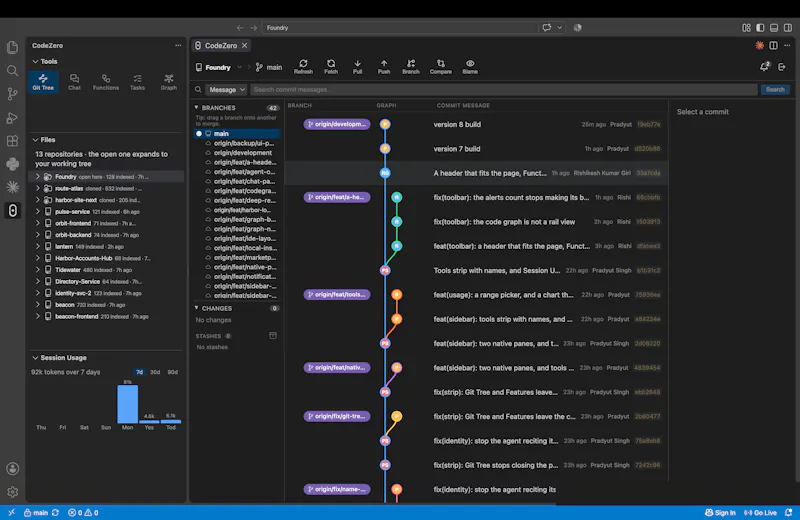The height and width of the screenshot is (520, 800).
Task: Click the exit icon beside notifications bell
Action: click(x=782, y=67)
